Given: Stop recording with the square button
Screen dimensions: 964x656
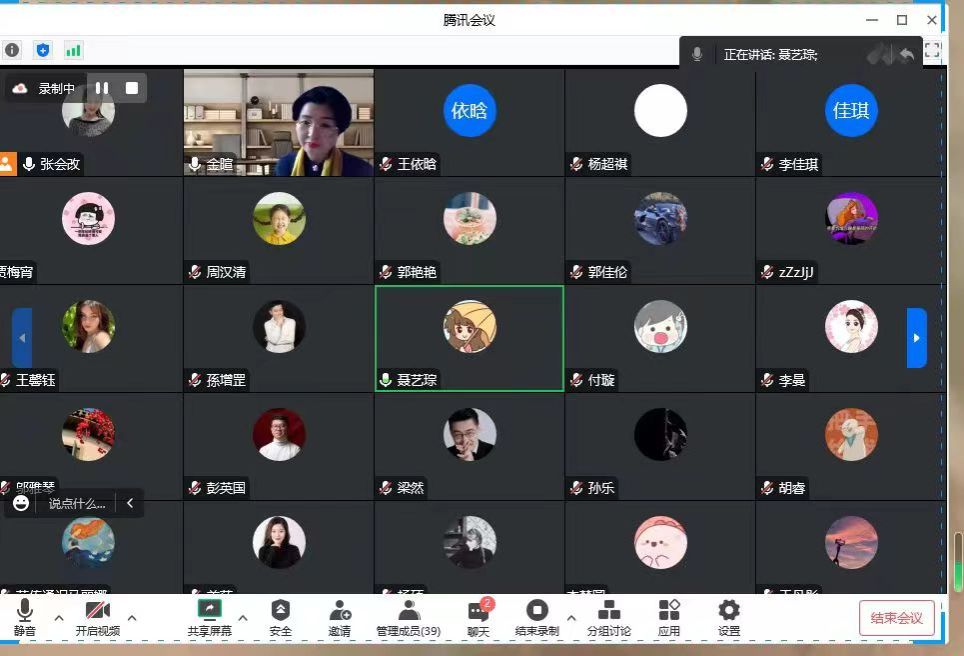Looking at the screenshot, I should pyautogui.click(x=131, y=88).
